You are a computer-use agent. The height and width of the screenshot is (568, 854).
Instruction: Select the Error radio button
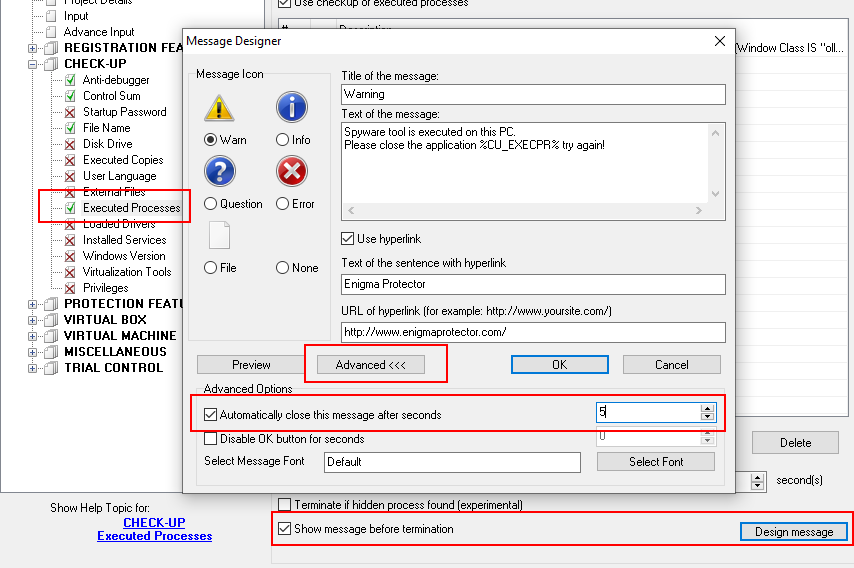(282, 204)
